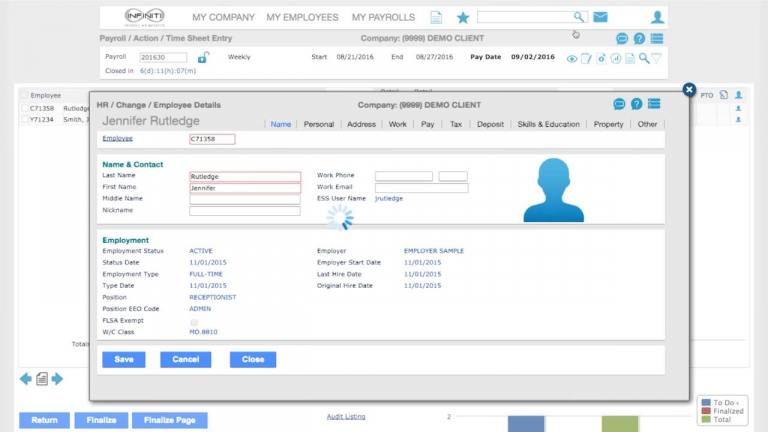Click the employee avatar silhouette image
768x432 pixels.
point(553,190)
